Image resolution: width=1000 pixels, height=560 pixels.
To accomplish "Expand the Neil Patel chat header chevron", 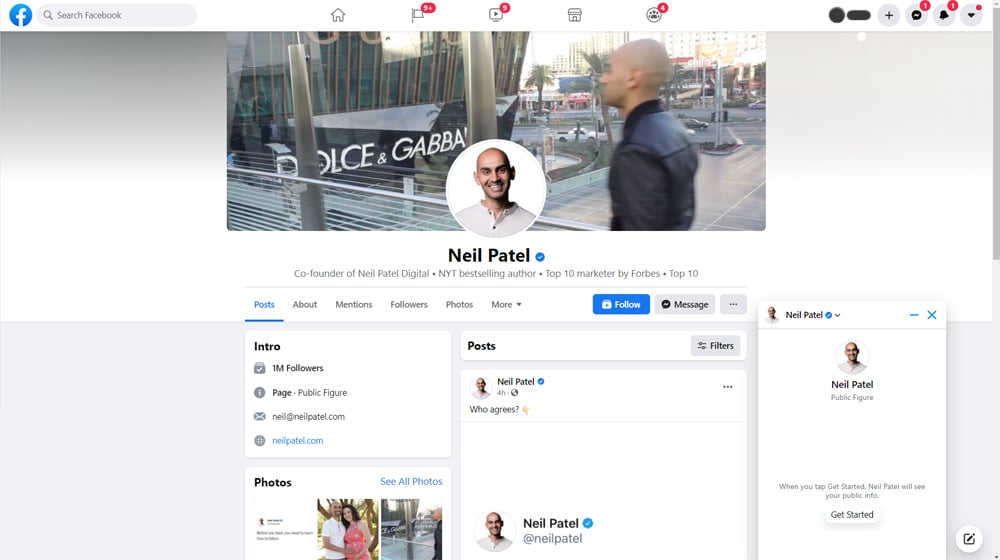I will pos(837,315).
